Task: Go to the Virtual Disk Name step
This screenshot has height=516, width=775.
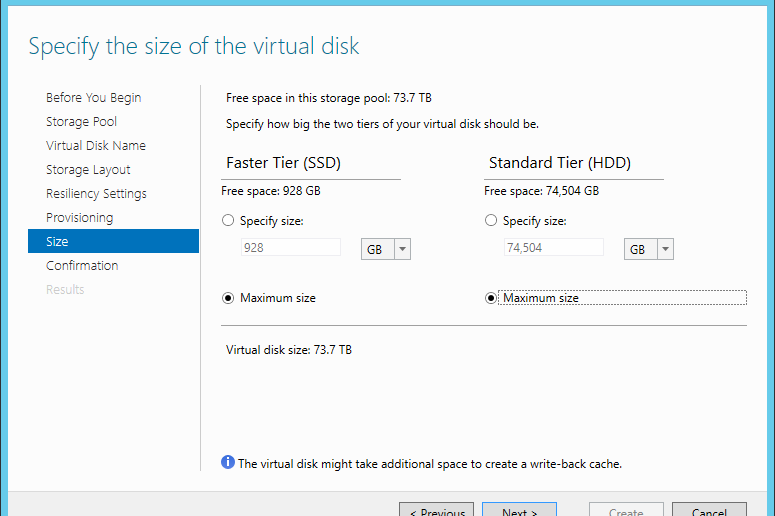Action: [x=96, y=146]
